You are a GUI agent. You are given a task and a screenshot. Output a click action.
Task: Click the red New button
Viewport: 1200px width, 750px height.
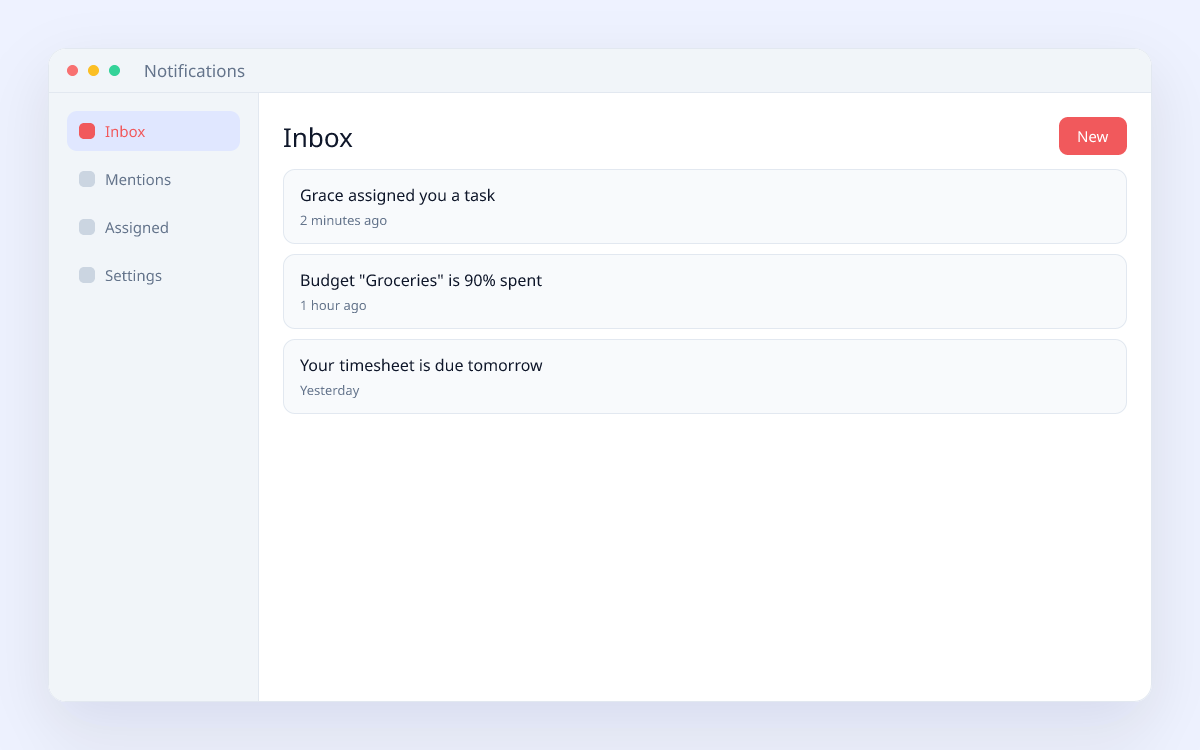click(x=1092, y=136)
